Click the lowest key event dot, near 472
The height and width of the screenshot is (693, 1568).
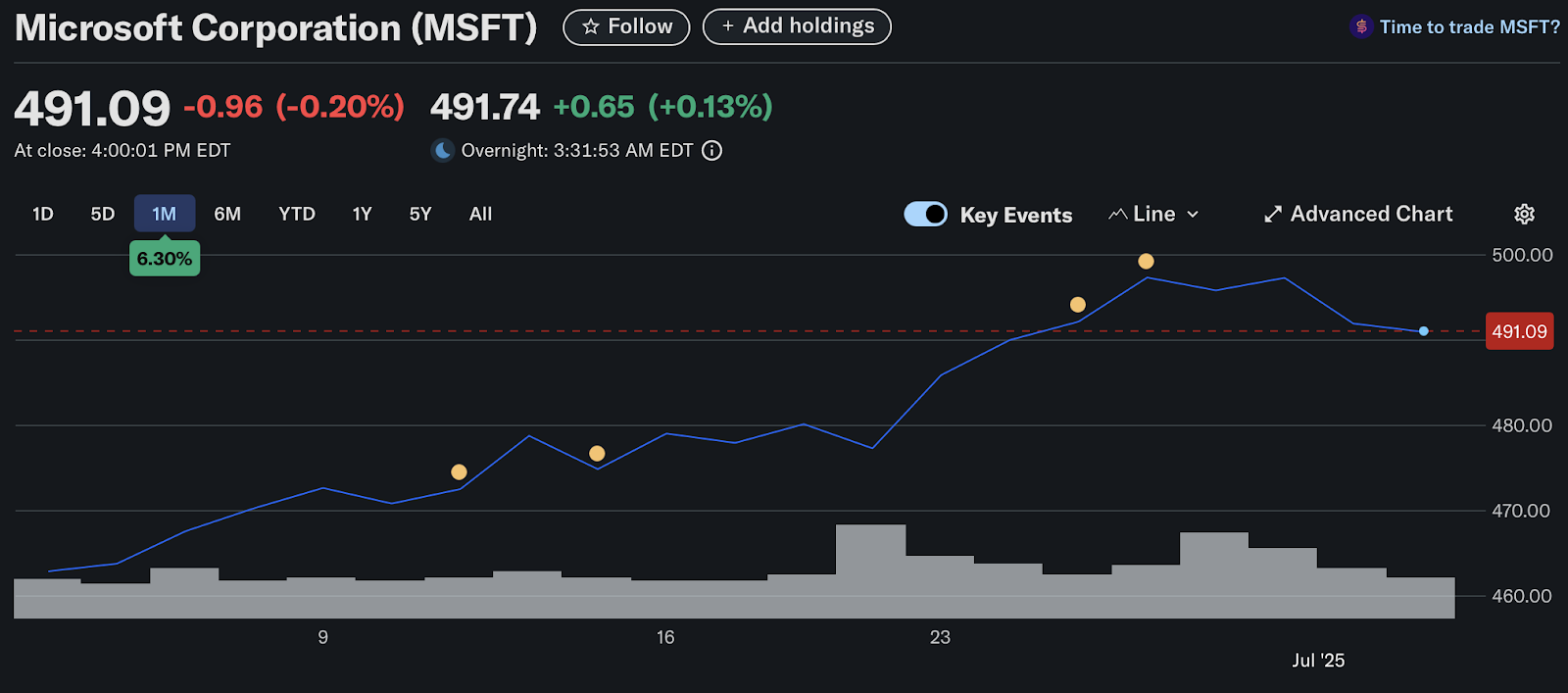point(459,472)
